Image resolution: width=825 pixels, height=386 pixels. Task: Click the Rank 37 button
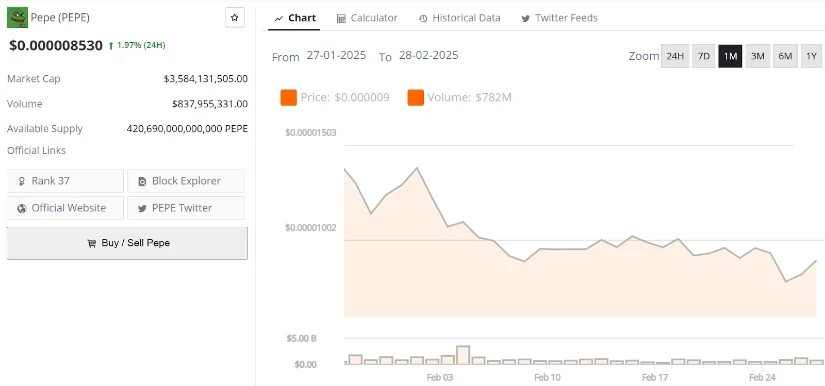click(65, 181)
